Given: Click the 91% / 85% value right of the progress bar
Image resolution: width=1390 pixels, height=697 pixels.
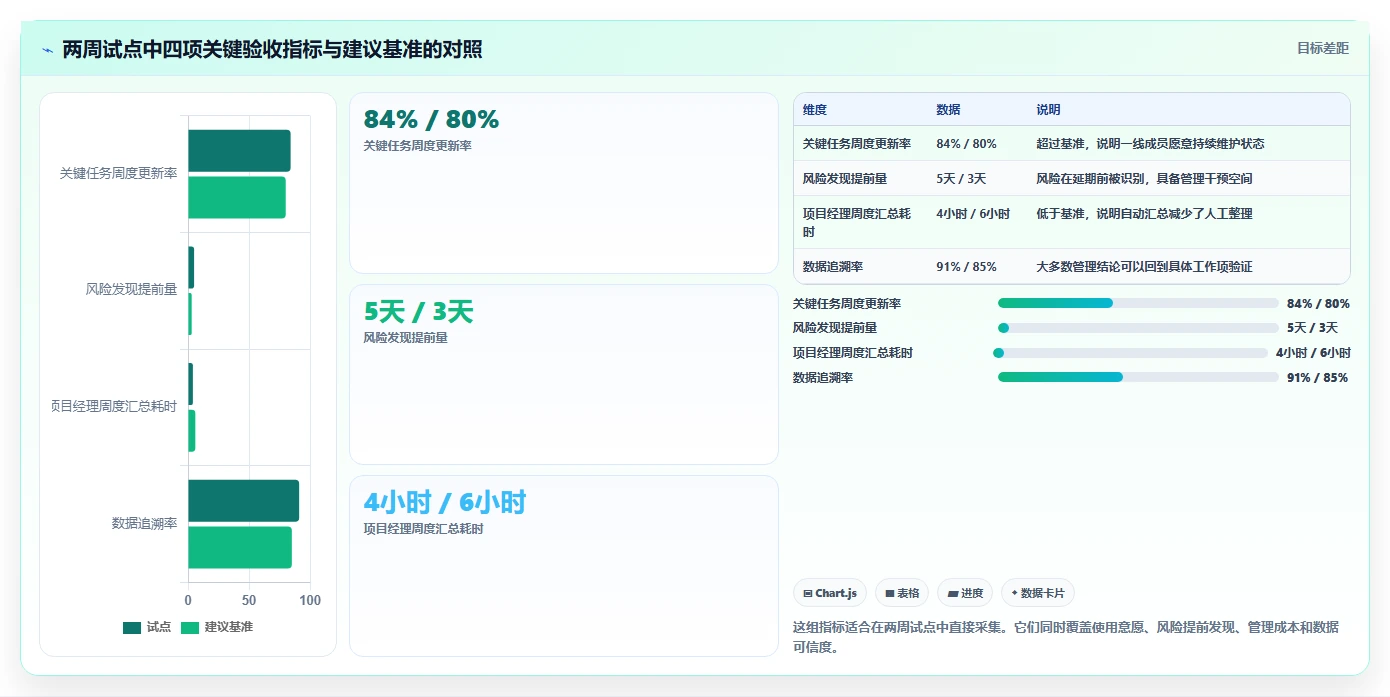Looking at the screenshot, I should tap(1317, 378).
